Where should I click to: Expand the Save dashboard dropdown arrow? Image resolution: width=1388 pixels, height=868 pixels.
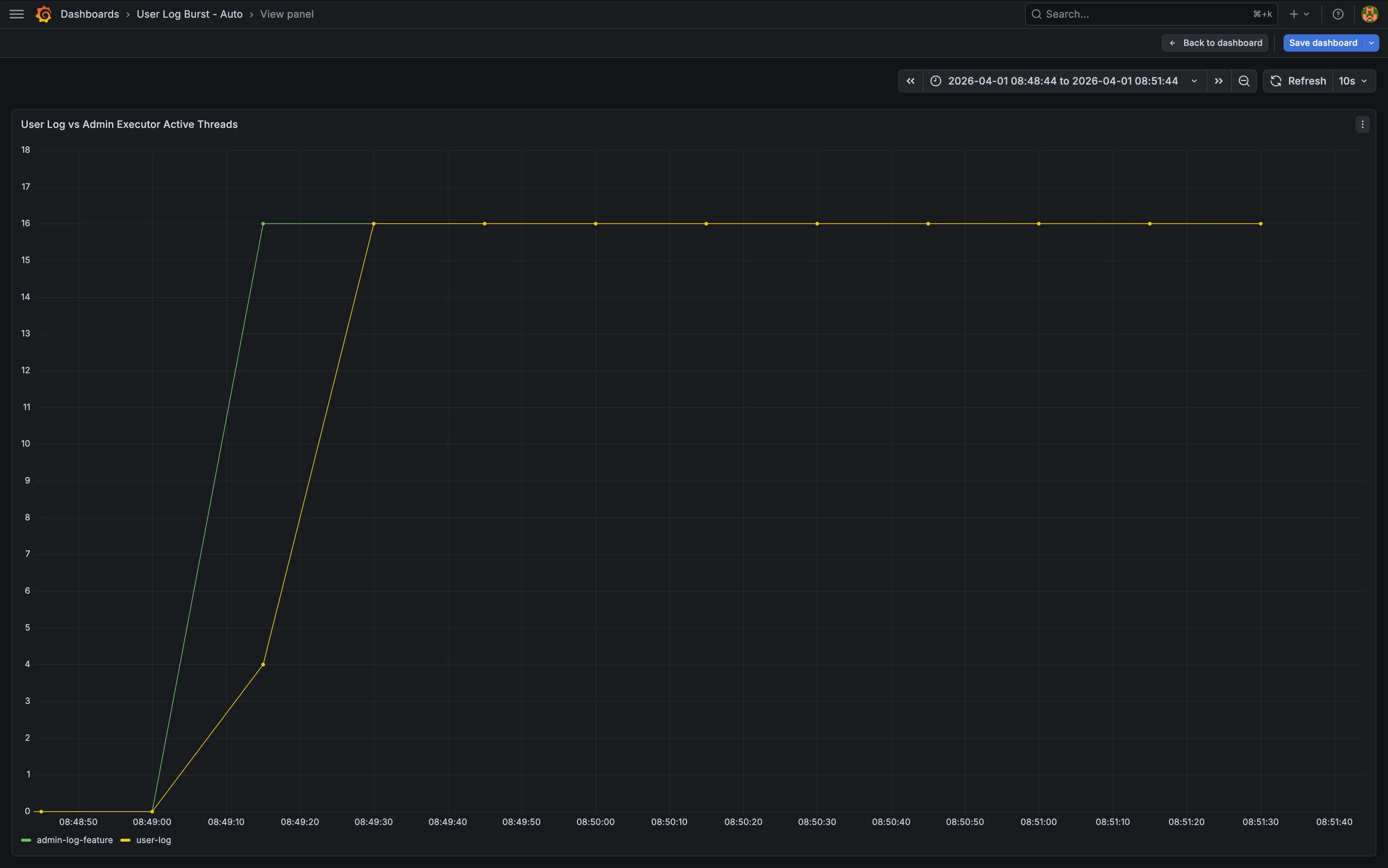1371,43
